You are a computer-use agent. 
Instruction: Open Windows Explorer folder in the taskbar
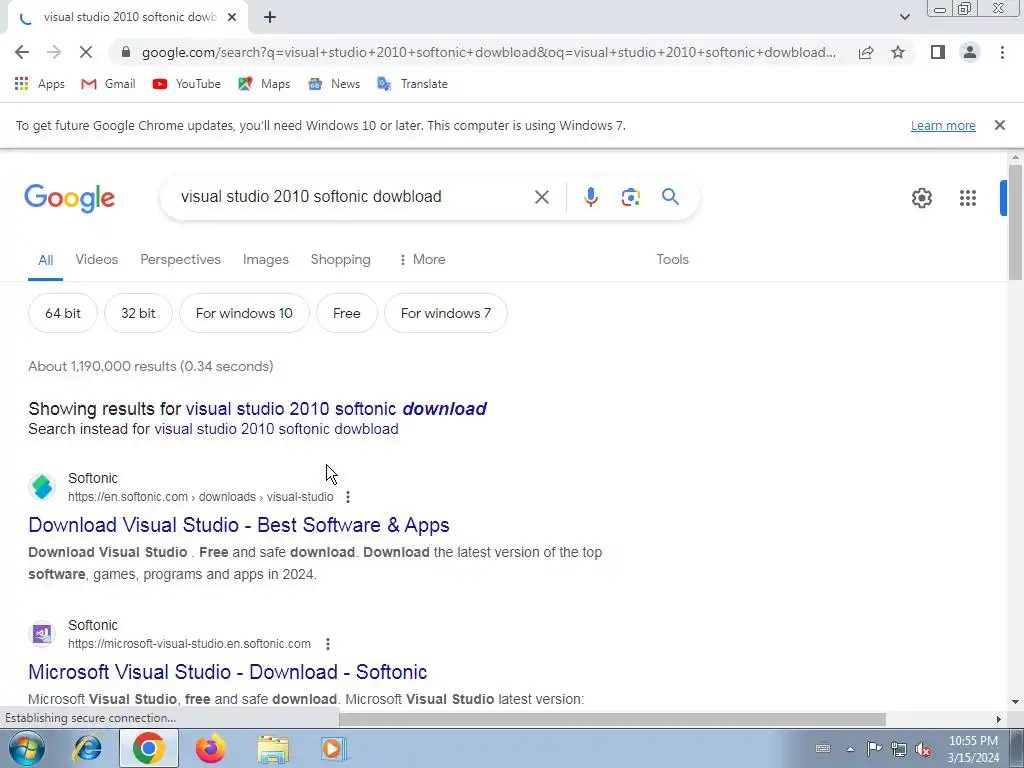(273, 748)
